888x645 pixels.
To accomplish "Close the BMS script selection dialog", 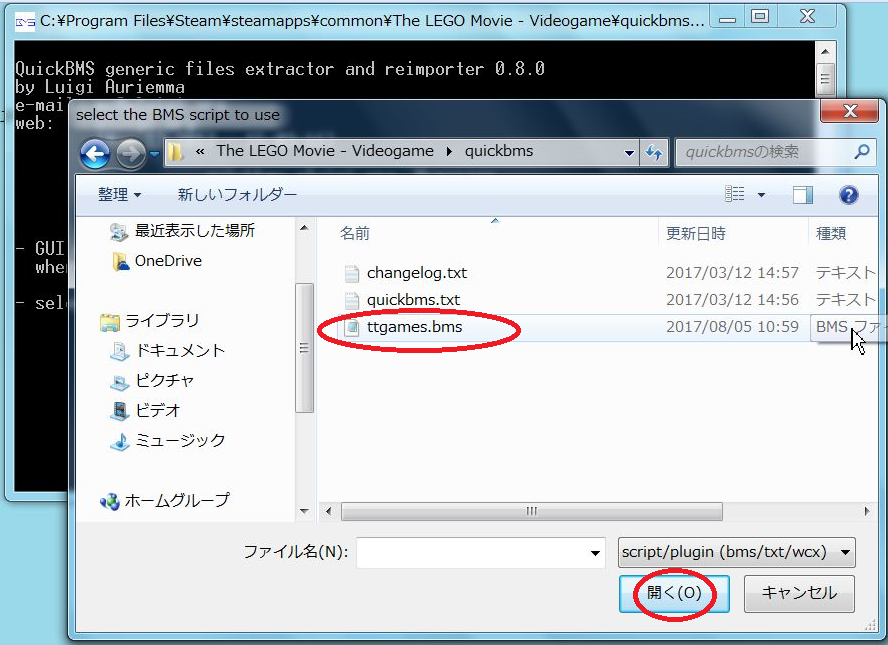I will (x=849, y=111).
